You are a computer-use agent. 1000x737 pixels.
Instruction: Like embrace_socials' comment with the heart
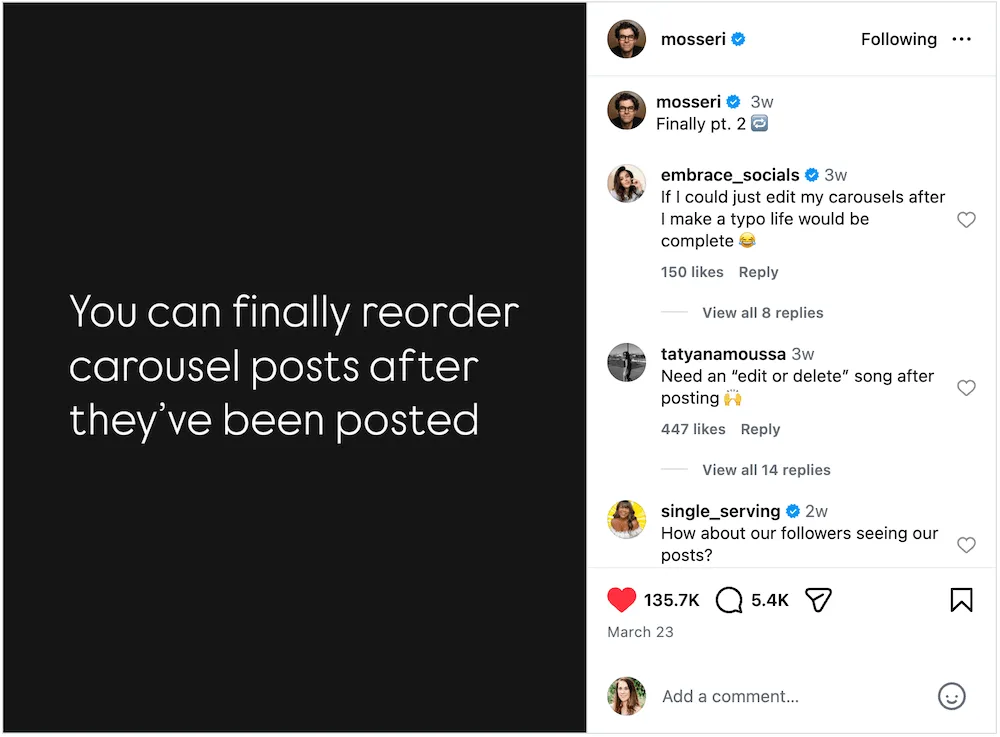pyautogui.click(x=966, y=219)
